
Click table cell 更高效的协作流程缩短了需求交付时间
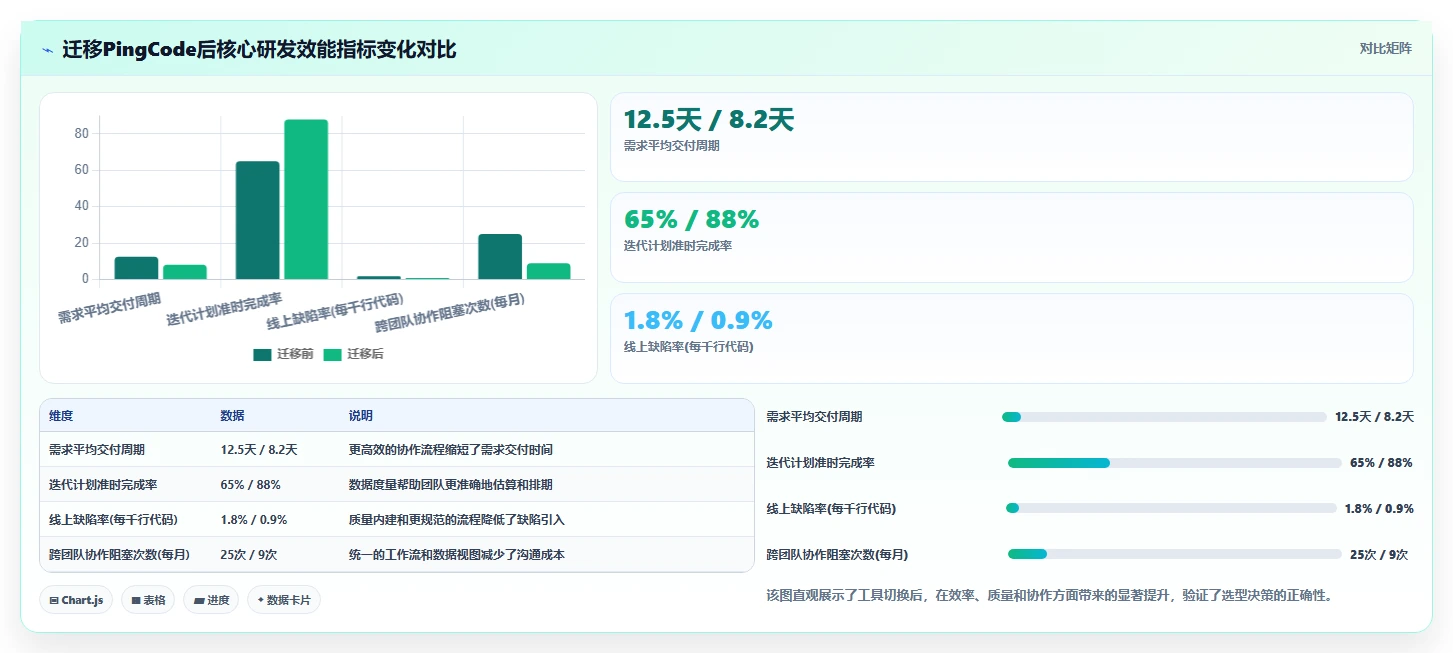[451, 450]
